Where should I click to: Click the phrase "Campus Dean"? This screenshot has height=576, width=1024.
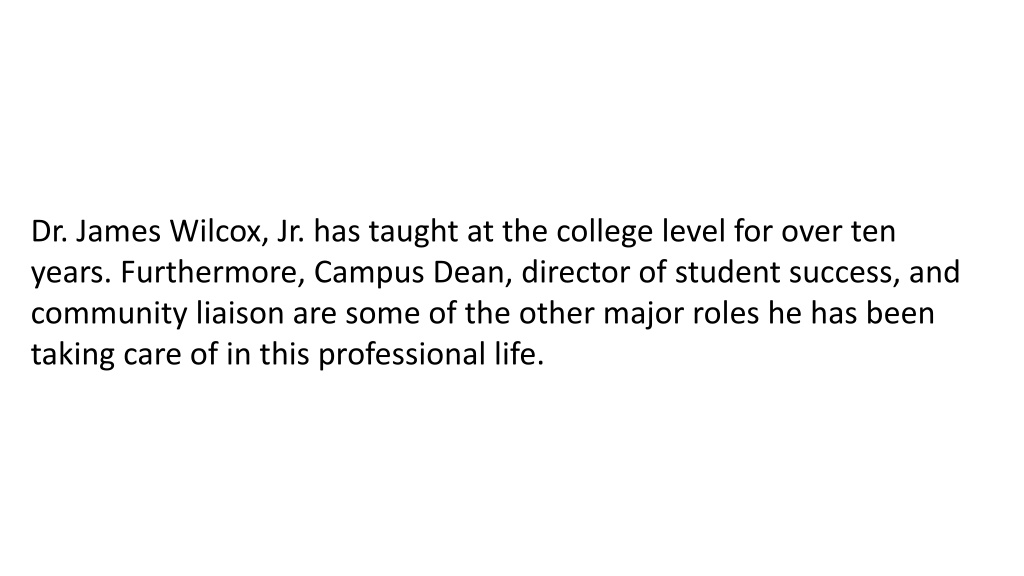pyautogui.click(x=408, y=274)
